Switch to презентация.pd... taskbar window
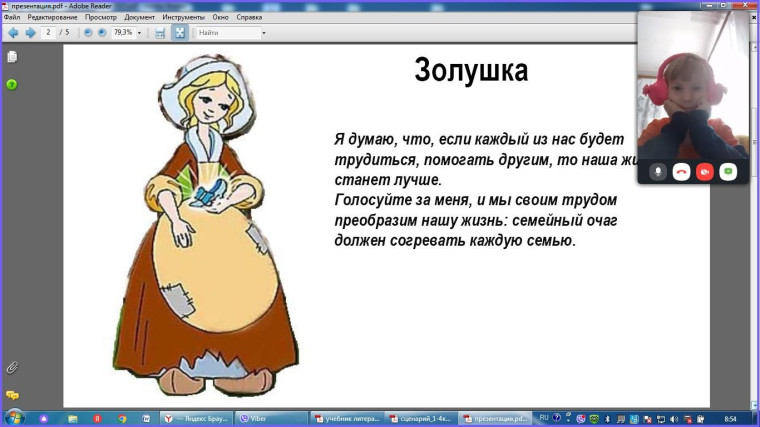This screenshot has width=760, height=427. (495, 419)
